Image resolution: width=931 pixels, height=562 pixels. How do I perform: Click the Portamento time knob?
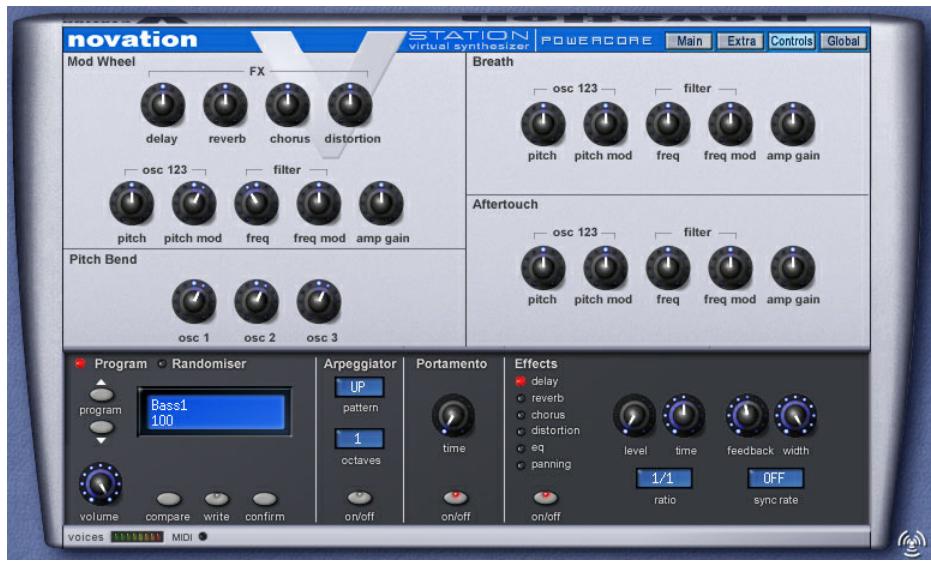(453, 415)
